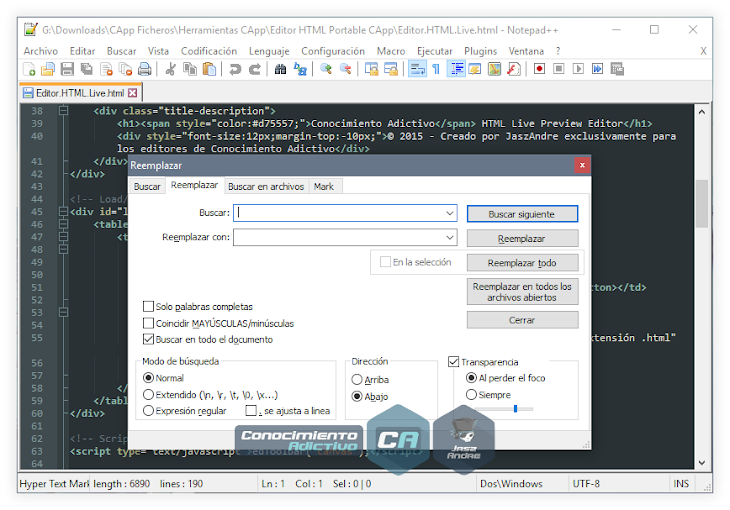Click the Buscar siguiente button
The height and width of the screenshot is (510, 730).
522,214
